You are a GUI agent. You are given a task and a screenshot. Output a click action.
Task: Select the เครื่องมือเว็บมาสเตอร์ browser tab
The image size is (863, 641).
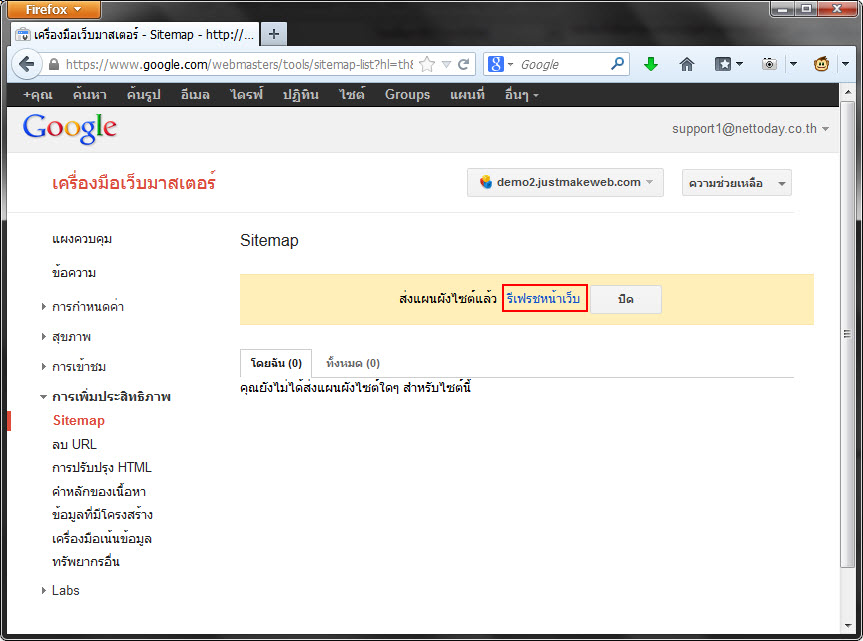tap(135, 35)
